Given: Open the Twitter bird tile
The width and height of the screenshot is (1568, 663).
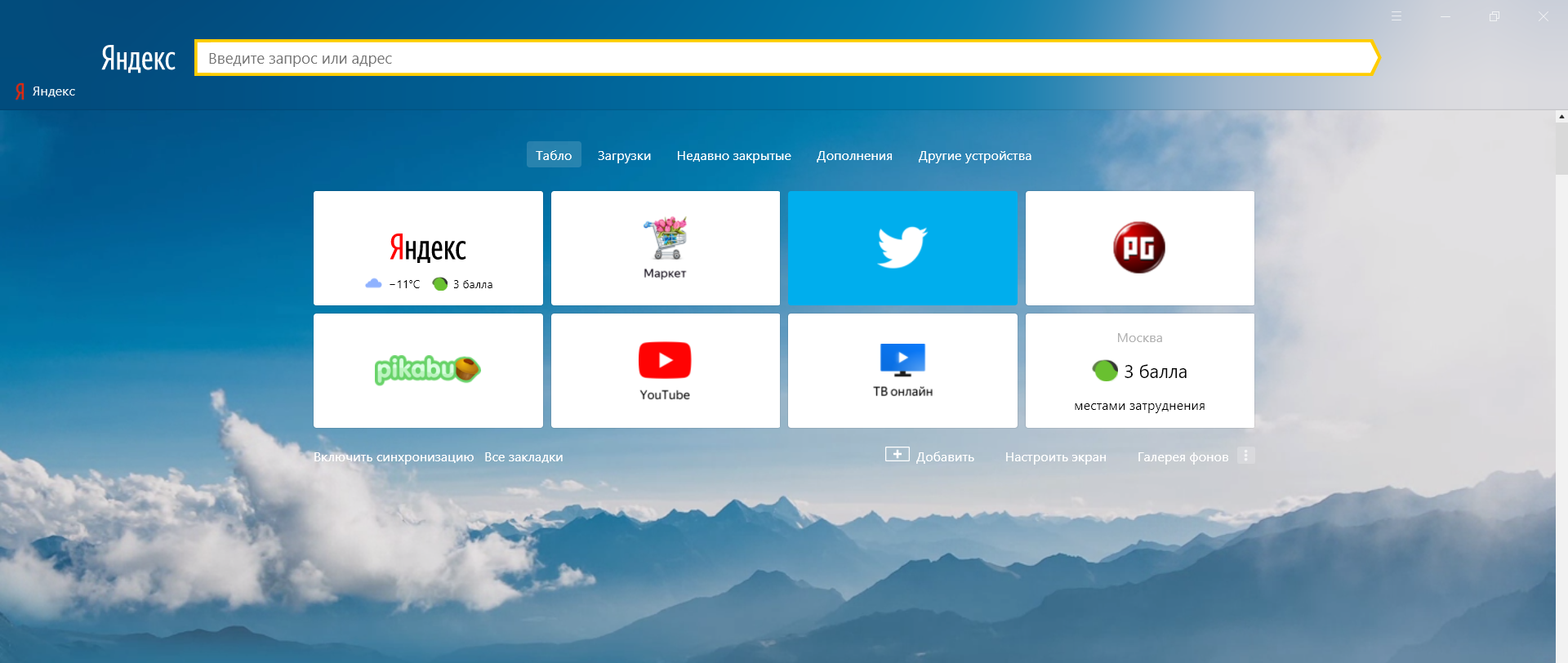Looking at the screenshot, I should [902, 247].
